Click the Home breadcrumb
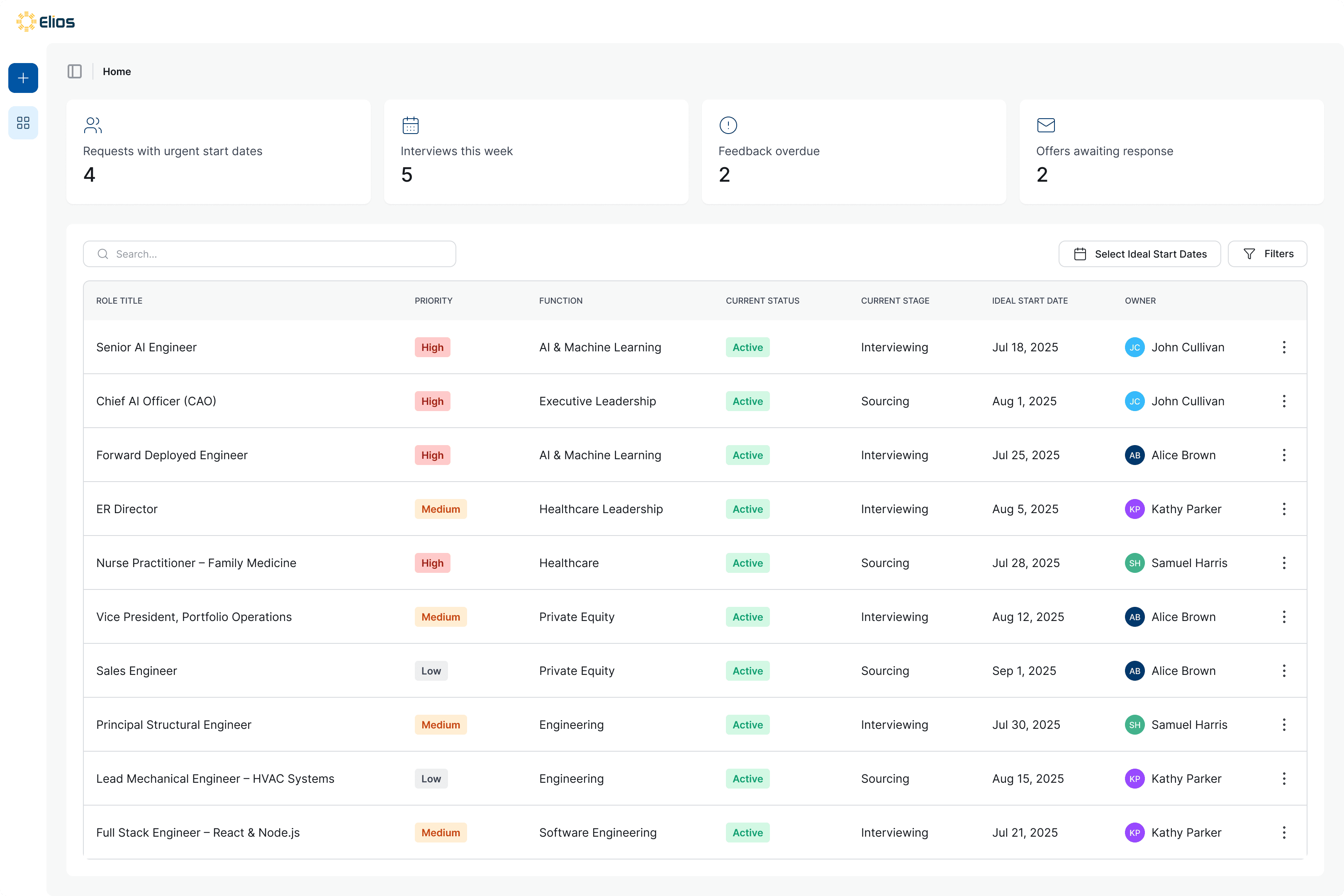 pos(117,71)
